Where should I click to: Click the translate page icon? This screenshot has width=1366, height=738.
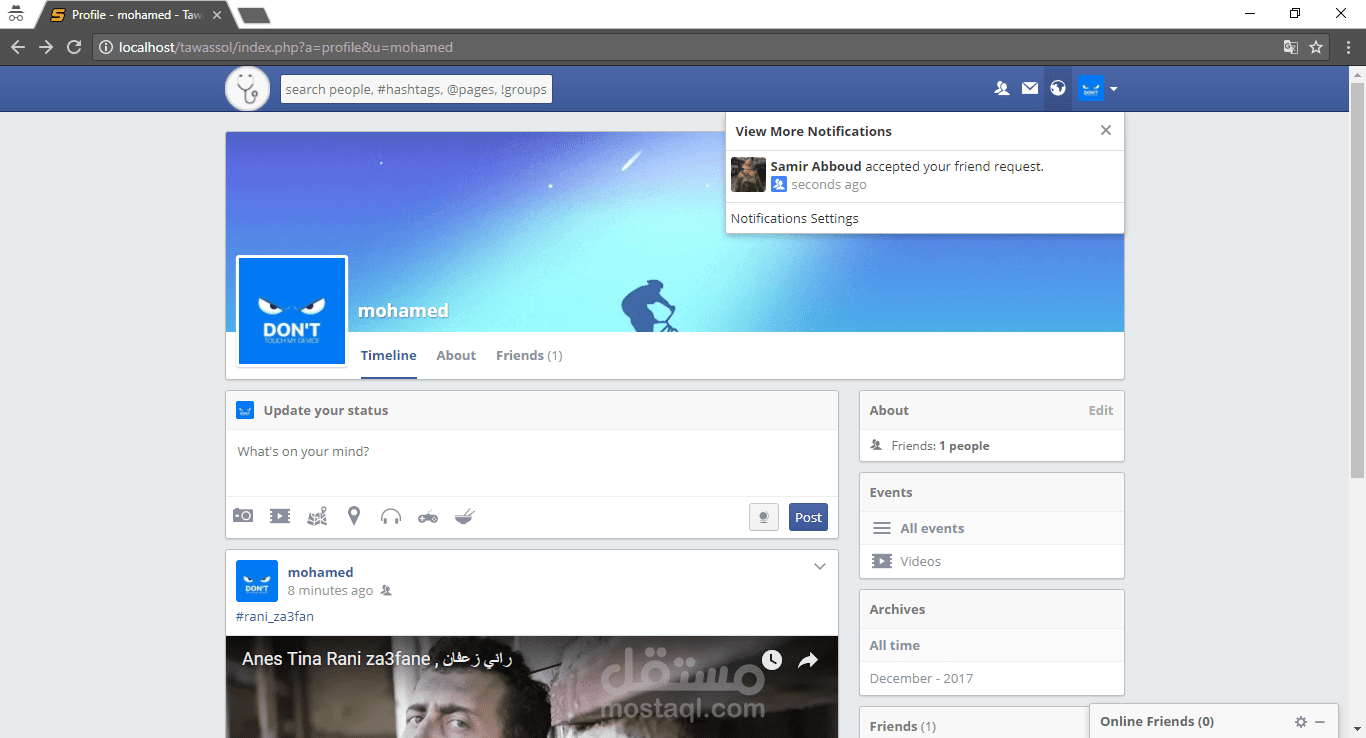pyautogui.click(x=1291, y=47)
